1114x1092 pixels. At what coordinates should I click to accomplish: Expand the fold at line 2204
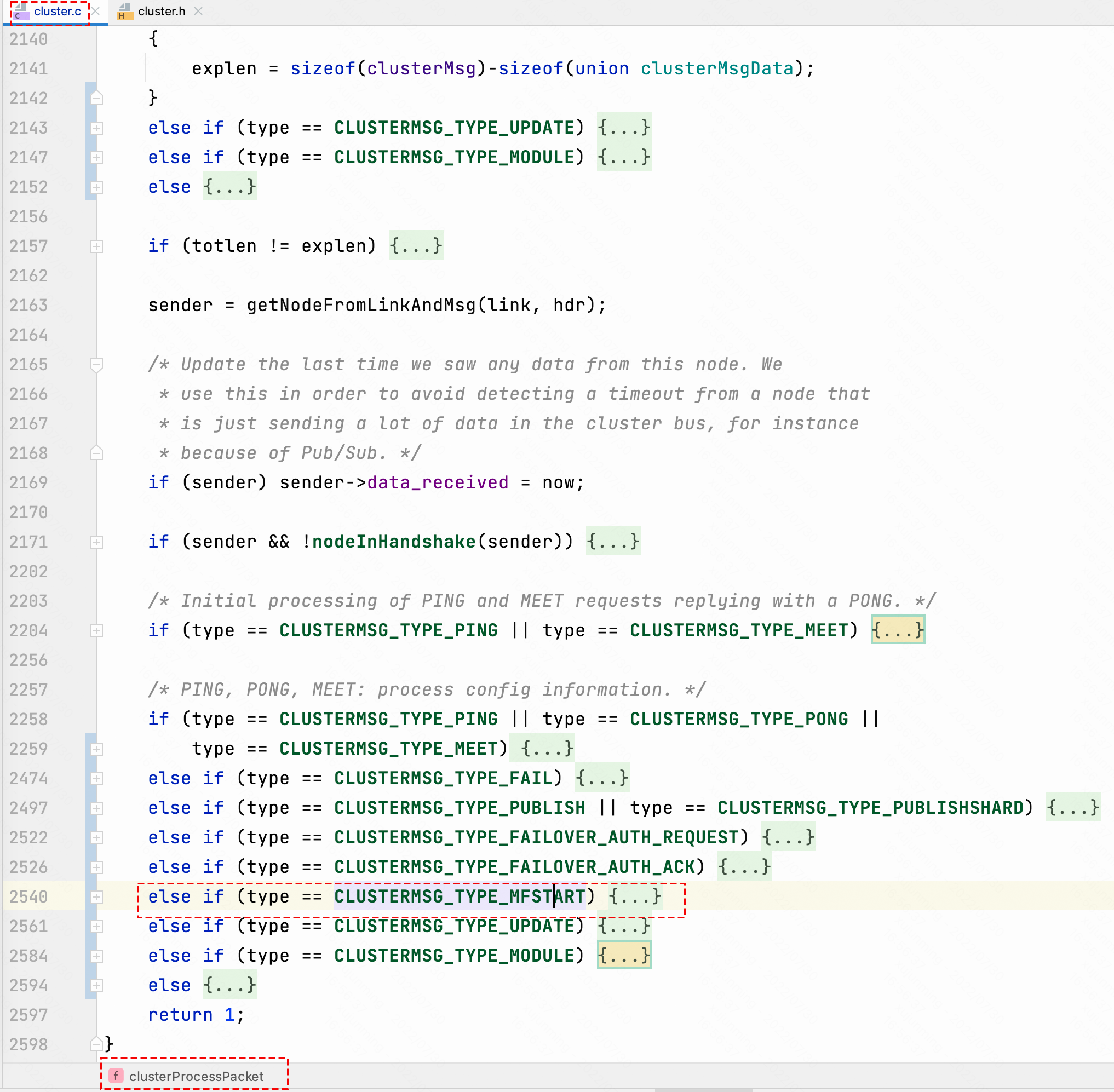[96, 631]
